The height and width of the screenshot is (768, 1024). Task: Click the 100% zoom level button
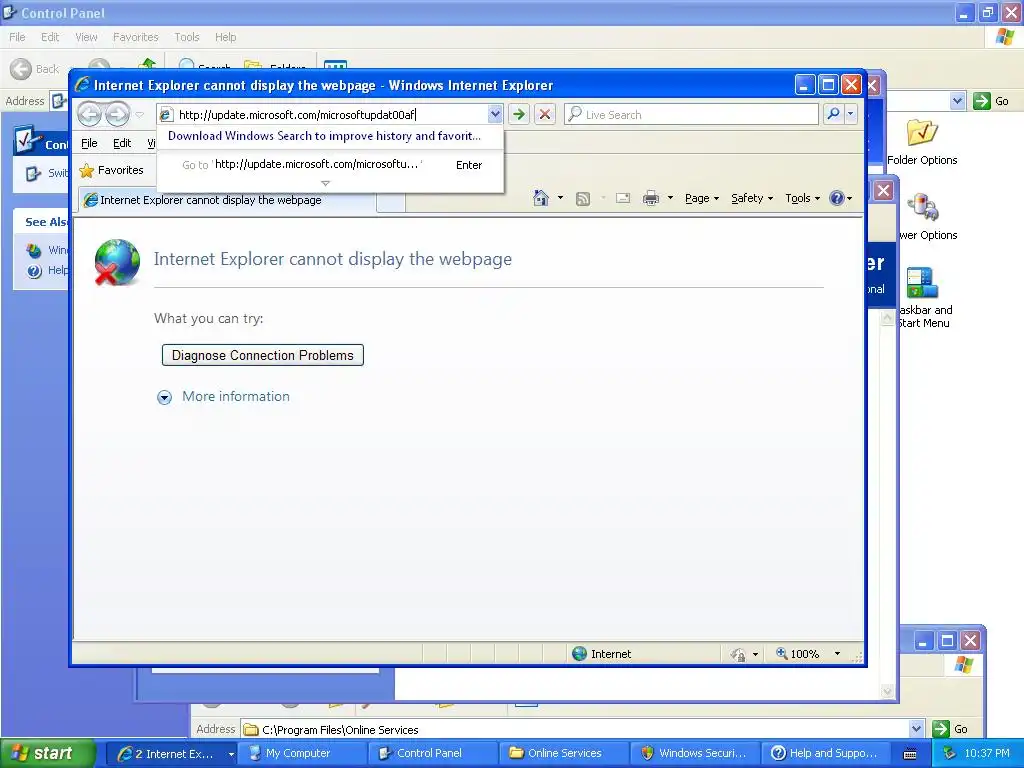tap(797, 654)
